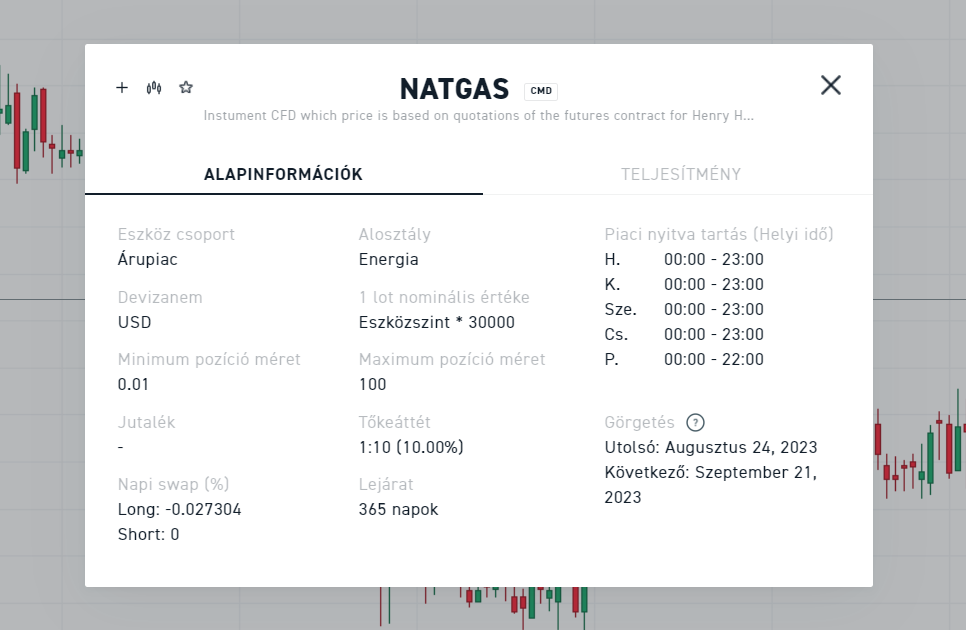The height and width of the screenshot is (630, 966).
Task: Open the TELJESÍTMÉNY tab
Action: coord(681,174)
